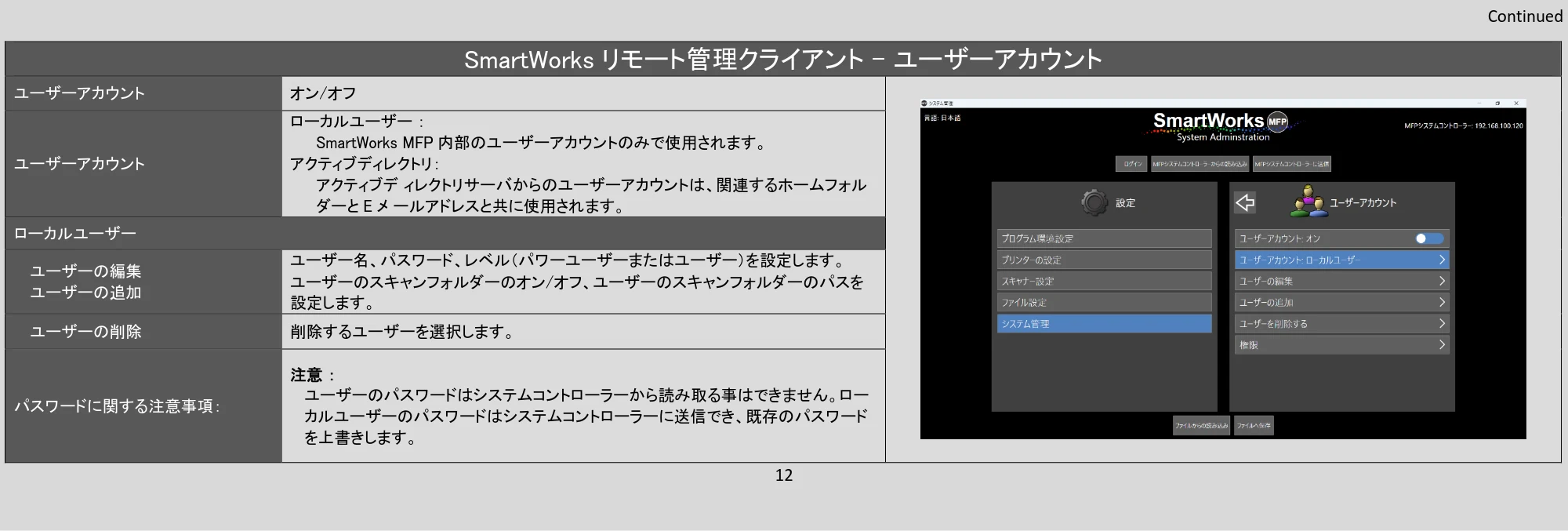This screenshot has height=531, width=1568.
Task: Click MFPシステムコントローラーからの読み込み button
Action: (1200, 164)
